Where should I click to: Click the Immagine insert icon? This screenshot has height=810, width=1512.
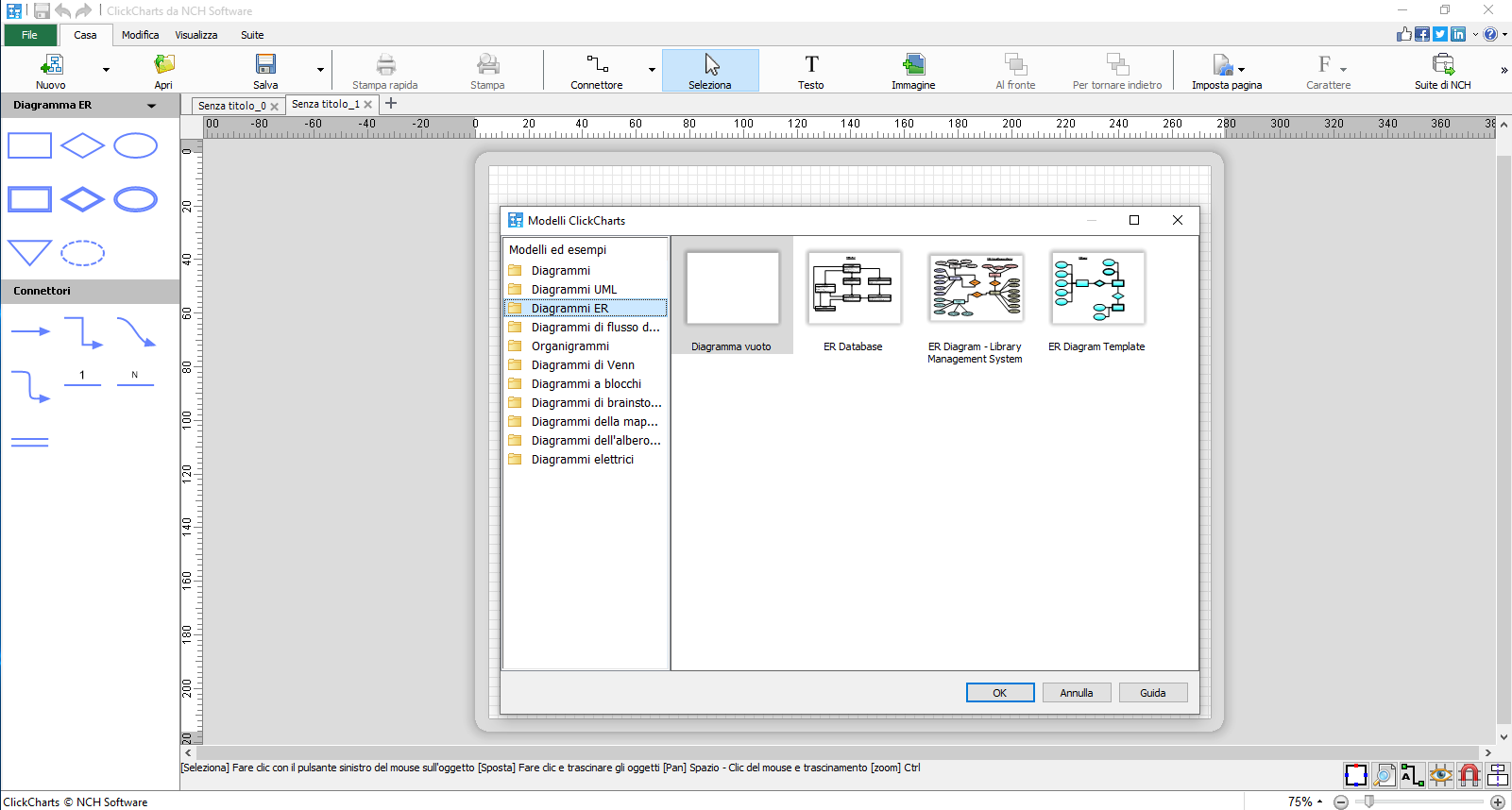click(x=913, y=64)
